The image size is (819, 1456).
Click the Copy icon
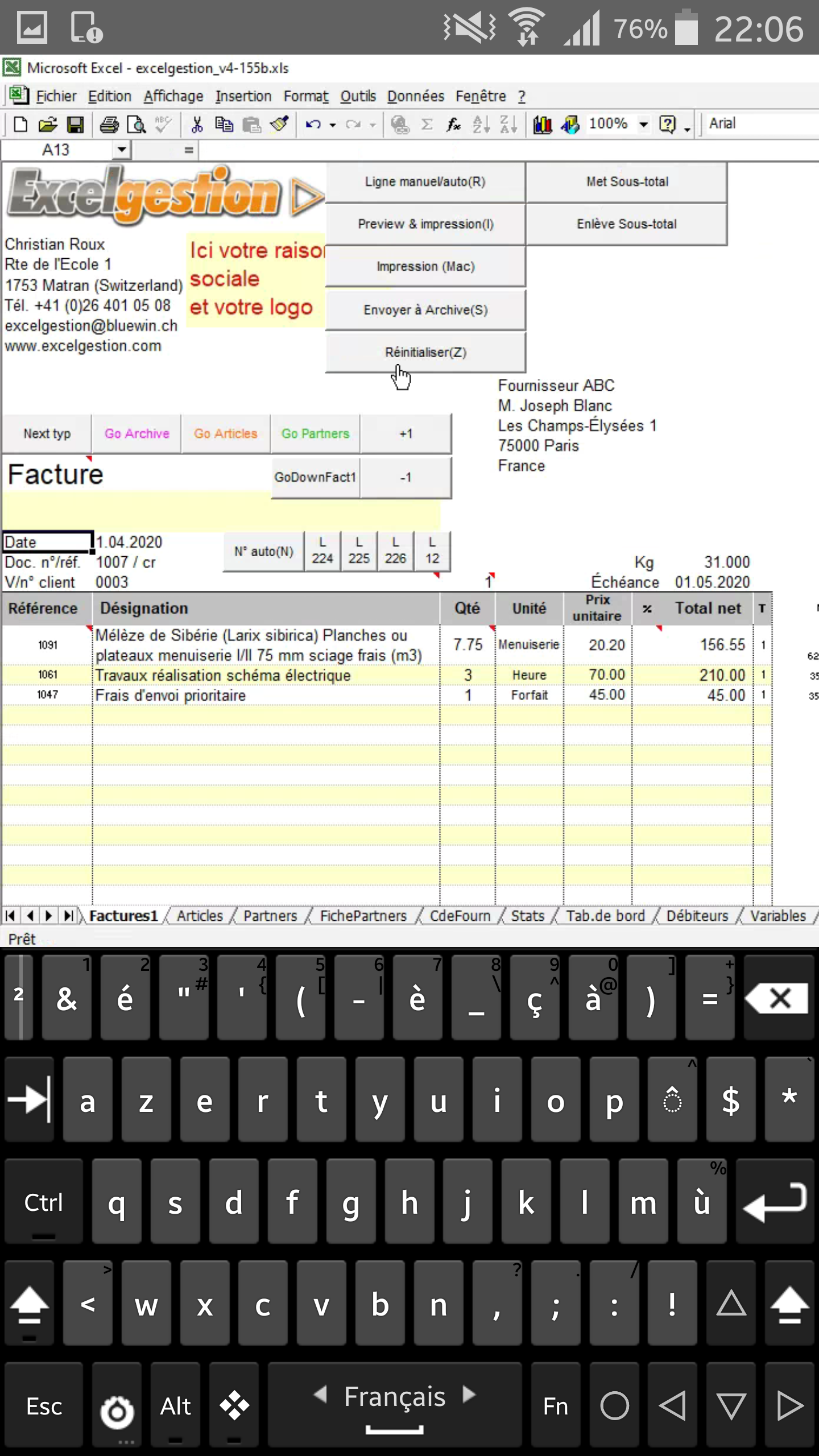(224, 124)
